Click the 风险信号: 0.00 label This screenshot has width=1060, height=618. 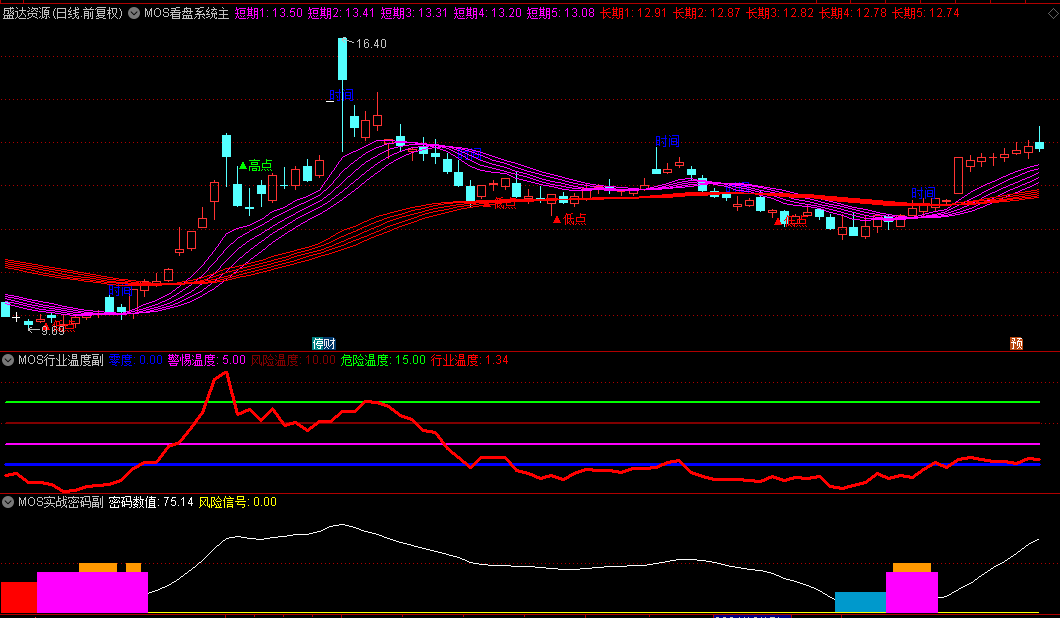238,502
